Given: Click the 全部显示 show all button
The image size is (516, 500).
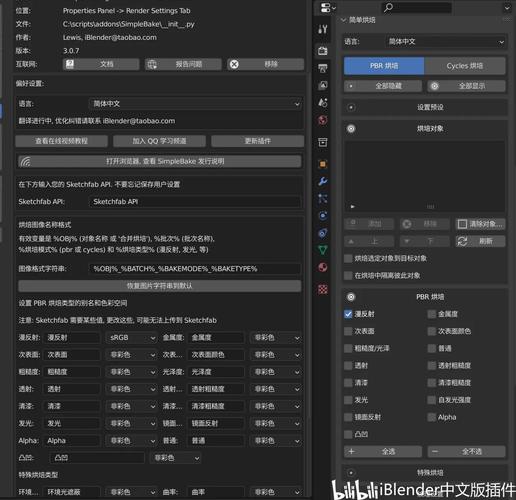Looking at the screenshot, I should [467, 86].
